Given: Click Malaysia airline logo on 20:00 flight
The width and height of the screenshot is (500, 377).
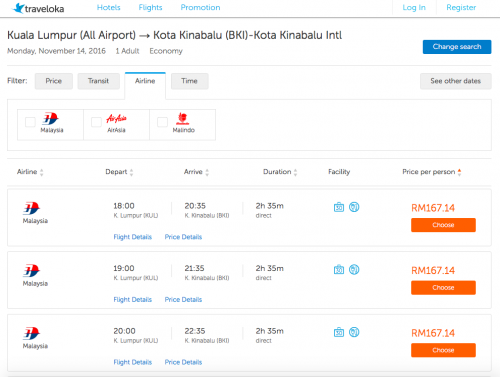Looking at the screenshot, I should [32, 333].
